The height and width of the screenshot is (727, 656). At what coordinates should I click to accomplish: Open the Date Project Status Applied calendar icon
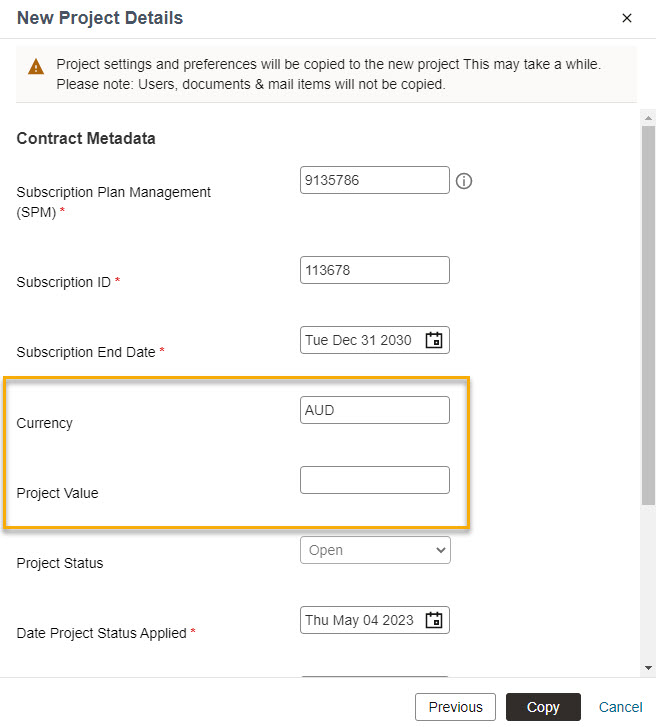point(434,620)
